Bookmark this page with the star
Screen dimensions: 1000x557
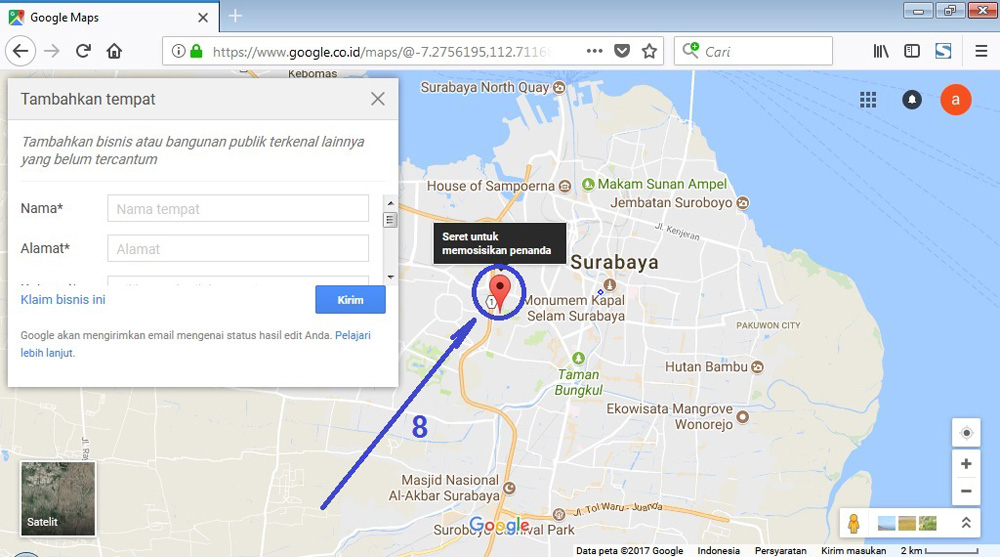[x=649, y=51]
